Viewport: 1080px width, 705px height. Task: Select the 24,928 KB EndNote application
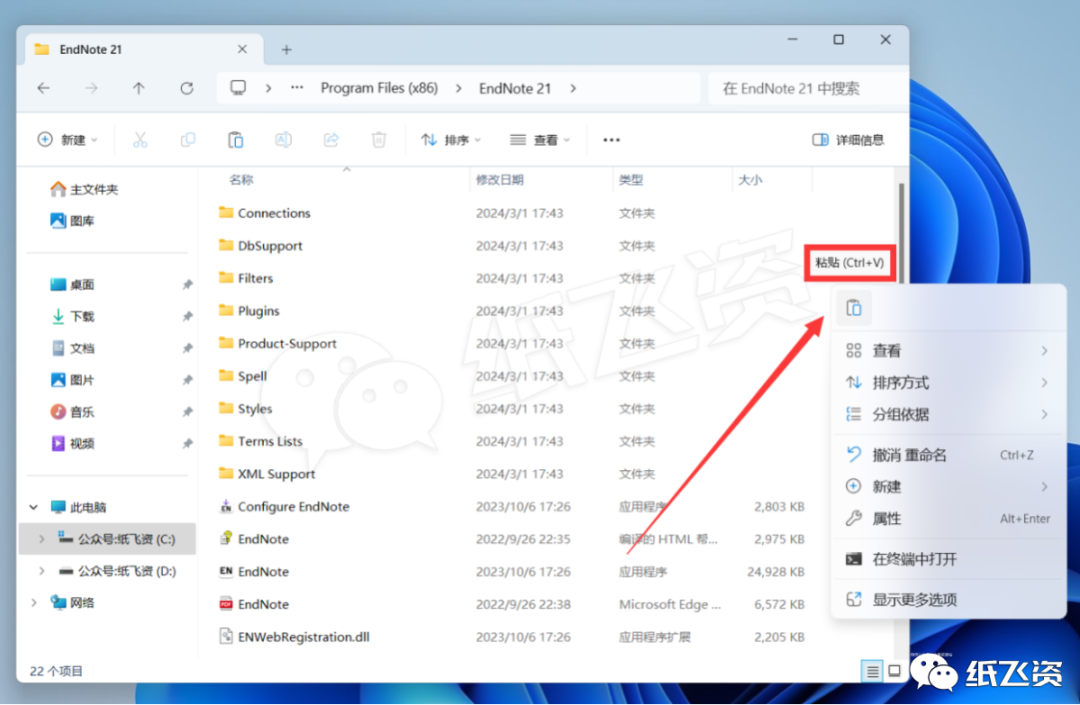263,571
